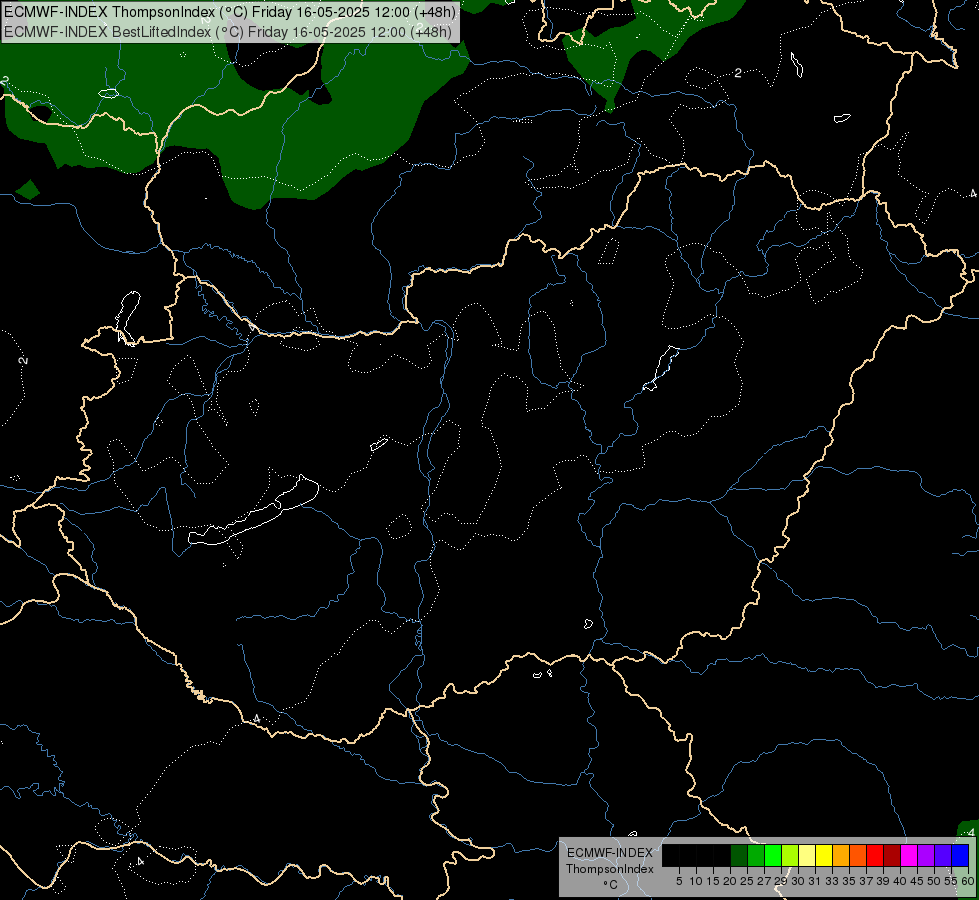Click the legend tick value '39'
The image size is (979, 900).
click(883, 881)
